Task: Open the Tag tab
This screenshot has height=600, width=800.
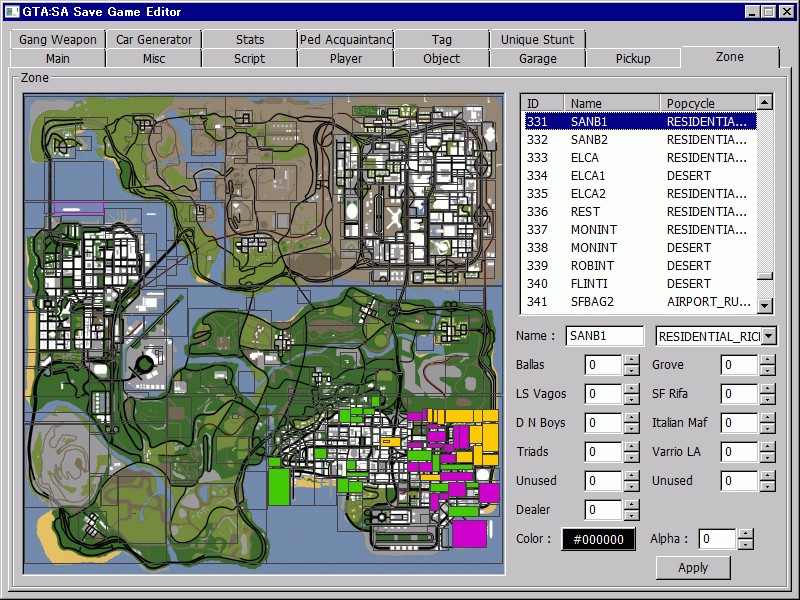Action: (442, 39)
